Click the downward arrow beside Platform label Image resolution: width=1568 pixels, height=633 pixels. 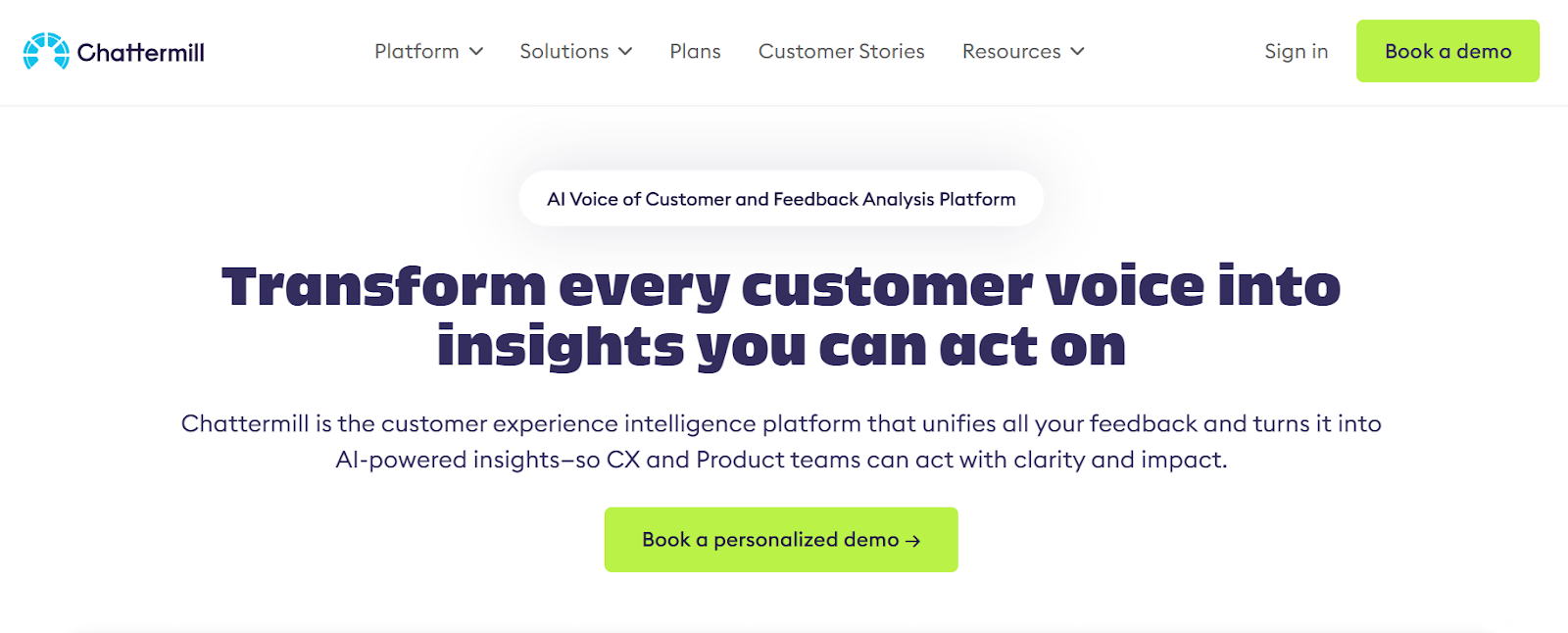pyautogui.click(x=477, y=52)
